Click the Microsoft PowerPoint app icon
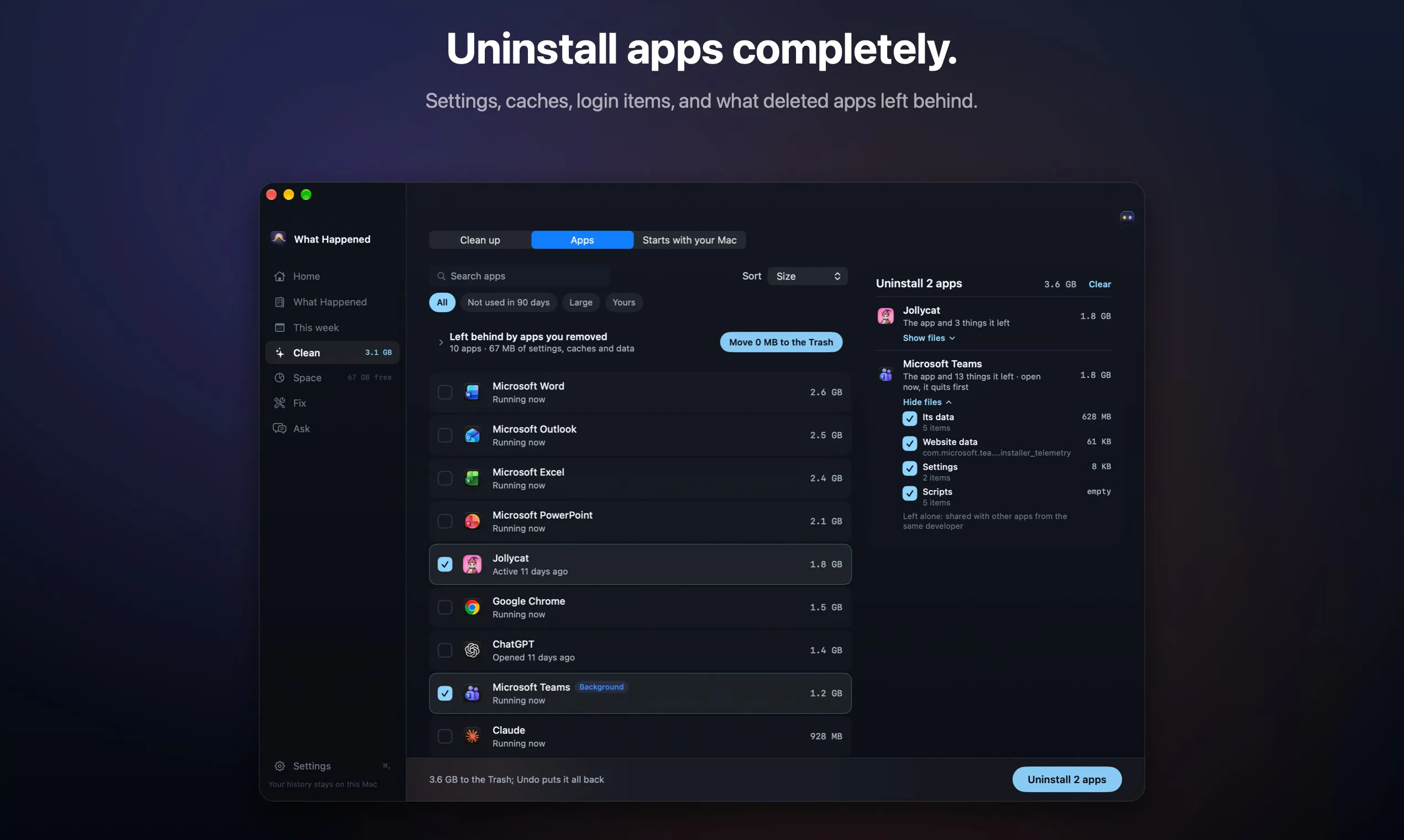The image size is (1404, 840). click(472, 521)
